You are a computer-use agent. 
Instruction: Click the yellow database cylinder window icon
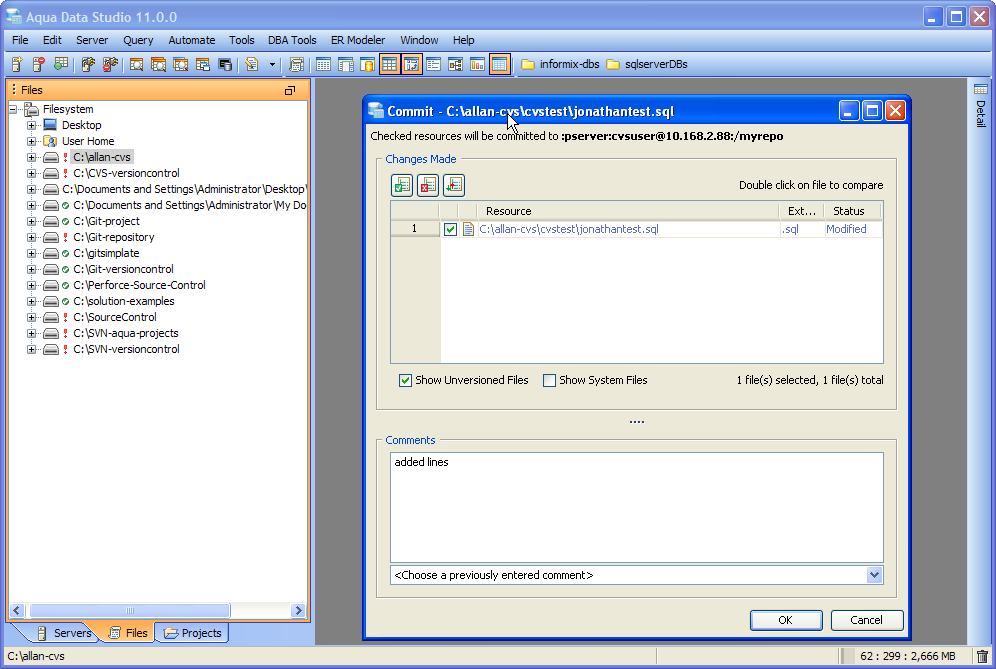[367, 64]
